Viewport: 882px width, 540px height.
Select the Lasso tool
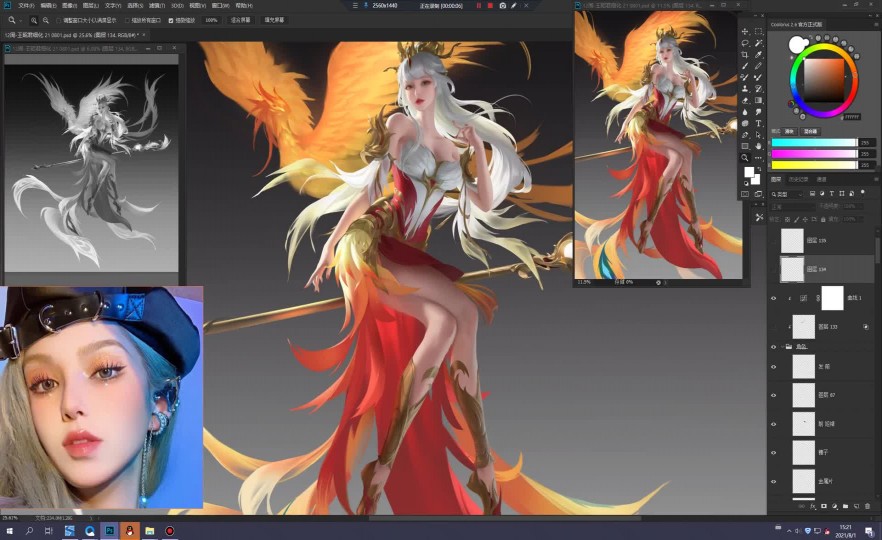tap(745, 43)
